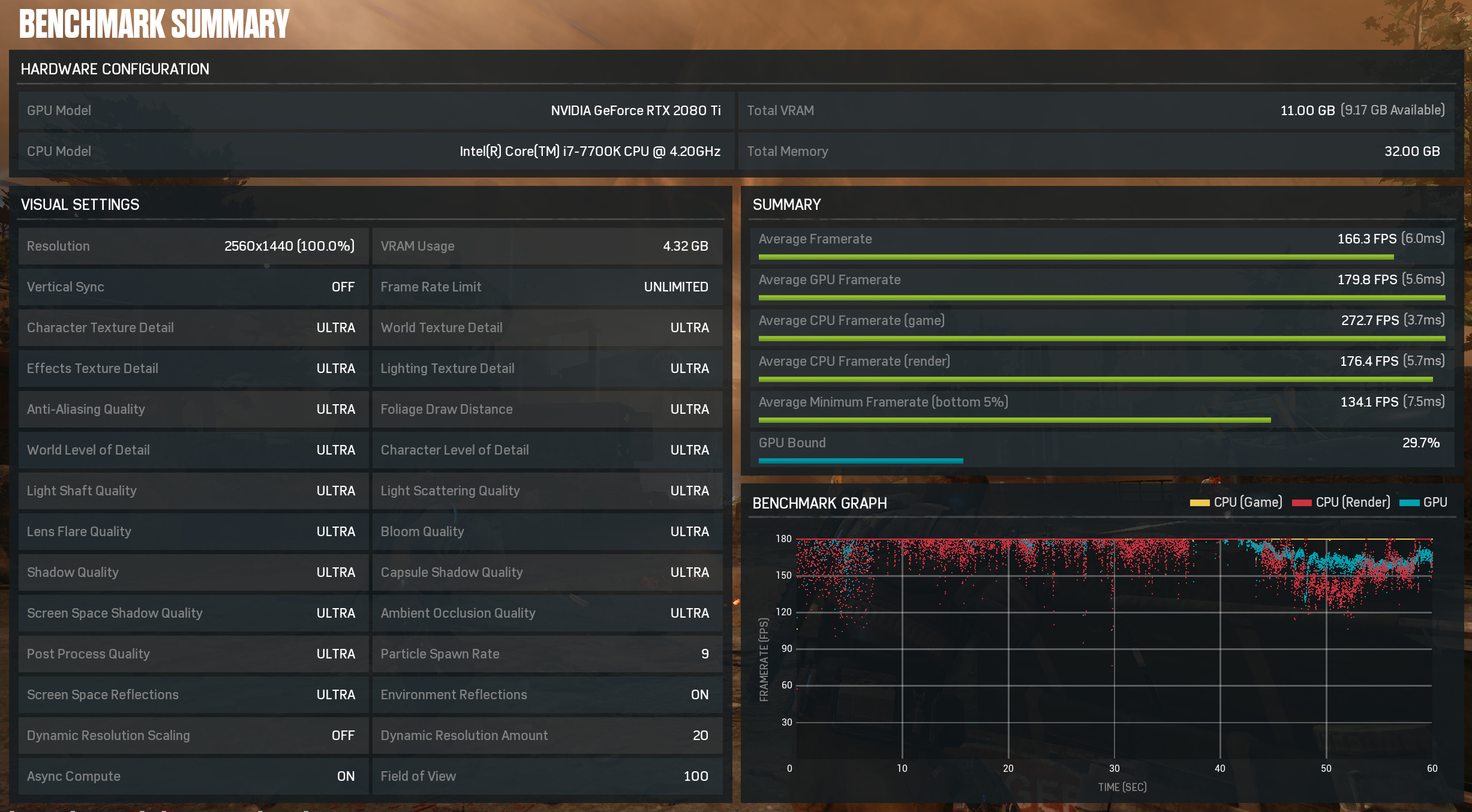1472x812 pixels.
Task: Click the Vertical Sync OFF value
Action: (343, 287)
